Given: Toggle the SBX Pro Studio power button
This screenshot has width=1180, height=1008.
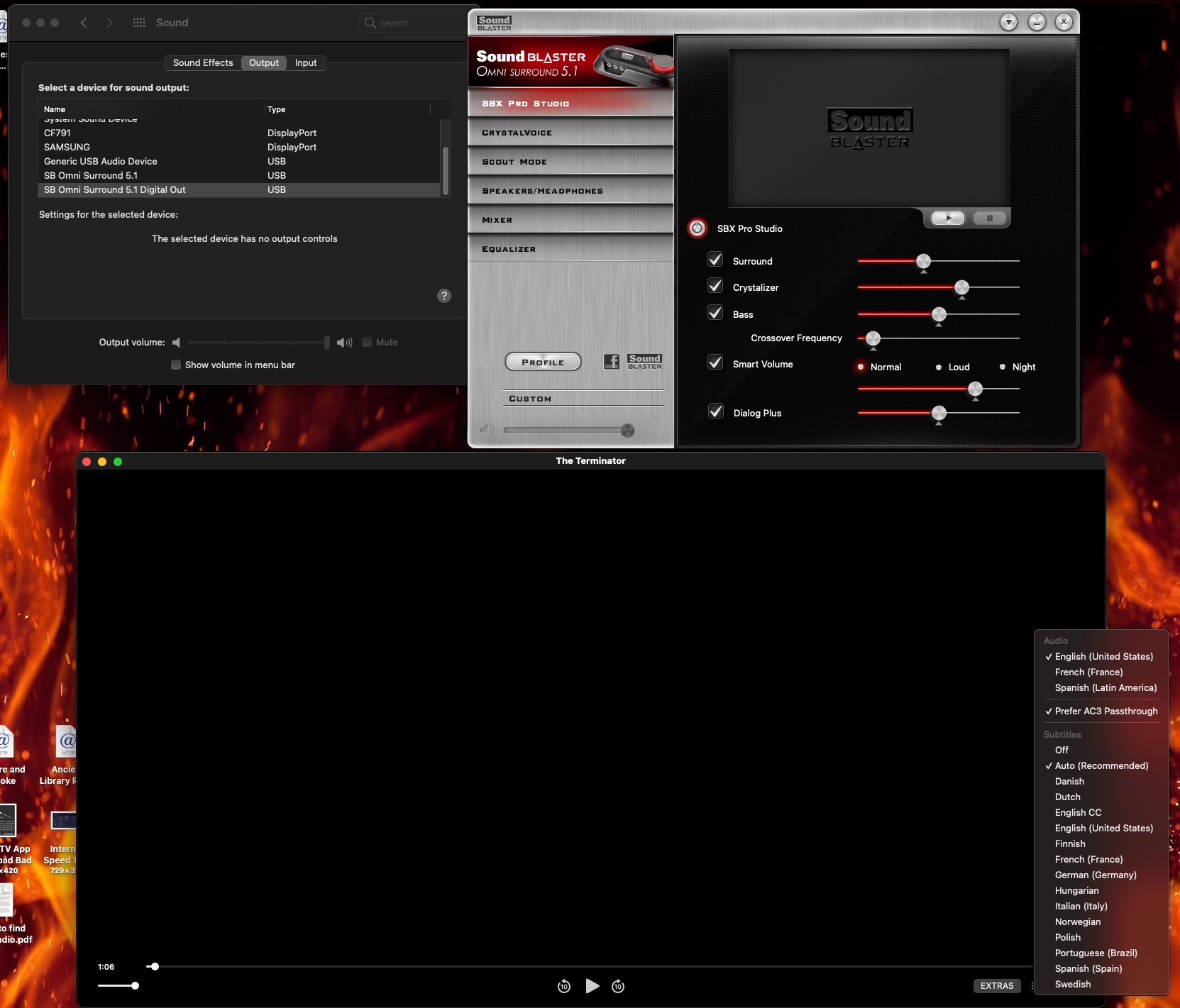Looking at the screenshot, I should click(x=697, y=228).
